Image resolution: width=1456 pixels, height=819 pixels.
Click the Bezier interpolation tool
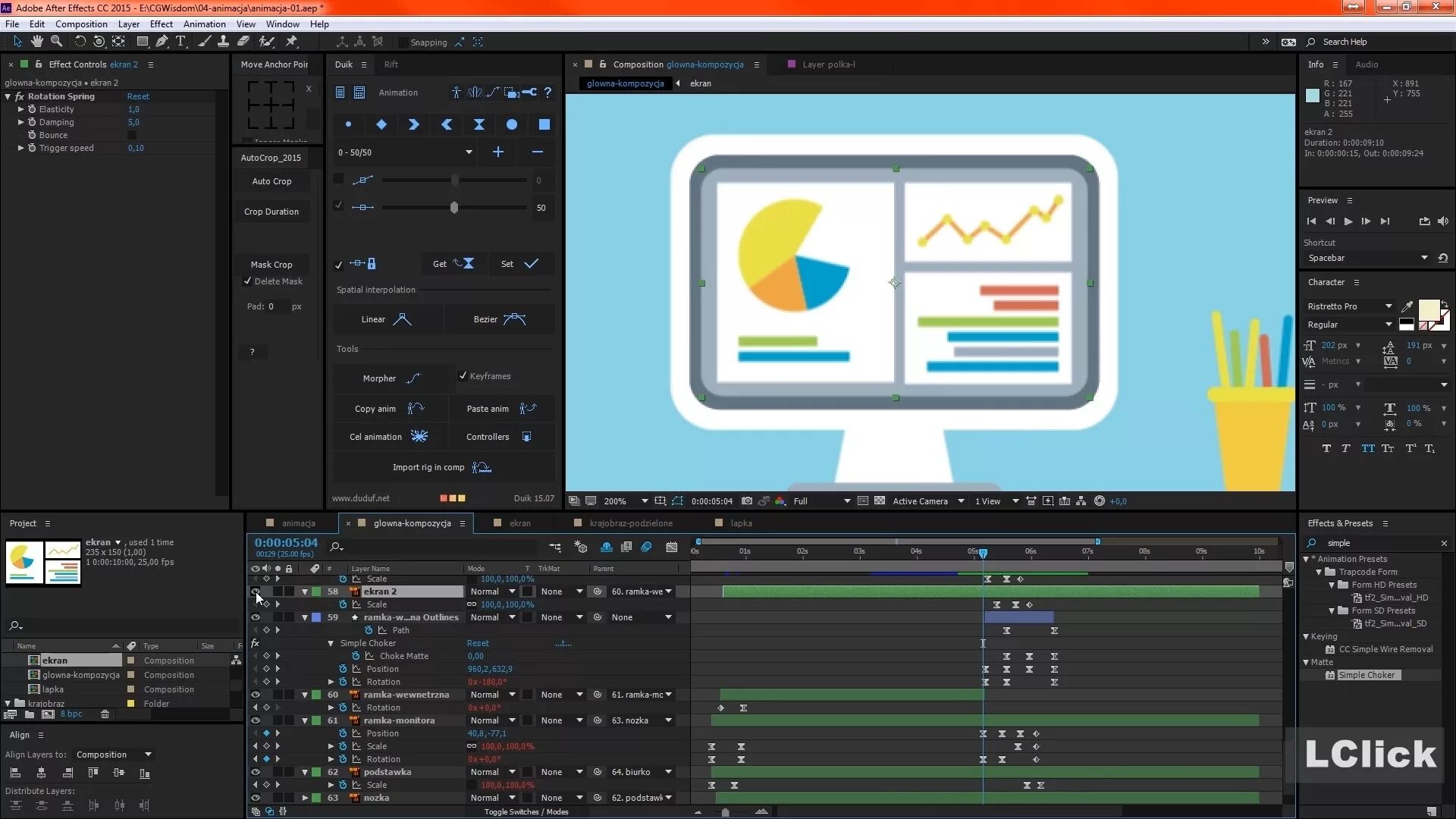[498, 318]
